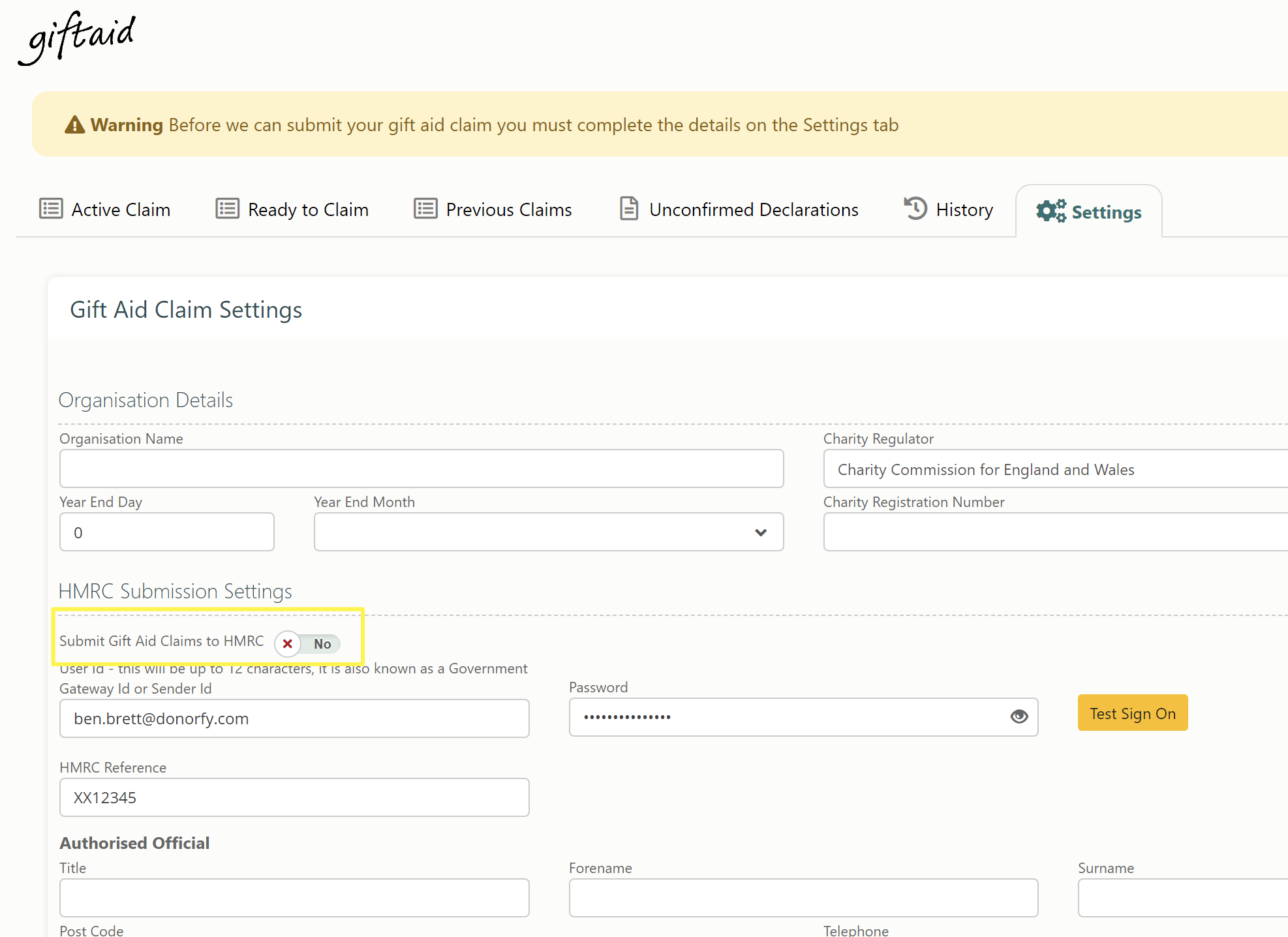Click the User Id field with ben.brett@donorfy.com
The width and height of the screenshot is (1288, 937).
[x=294, y=718]
